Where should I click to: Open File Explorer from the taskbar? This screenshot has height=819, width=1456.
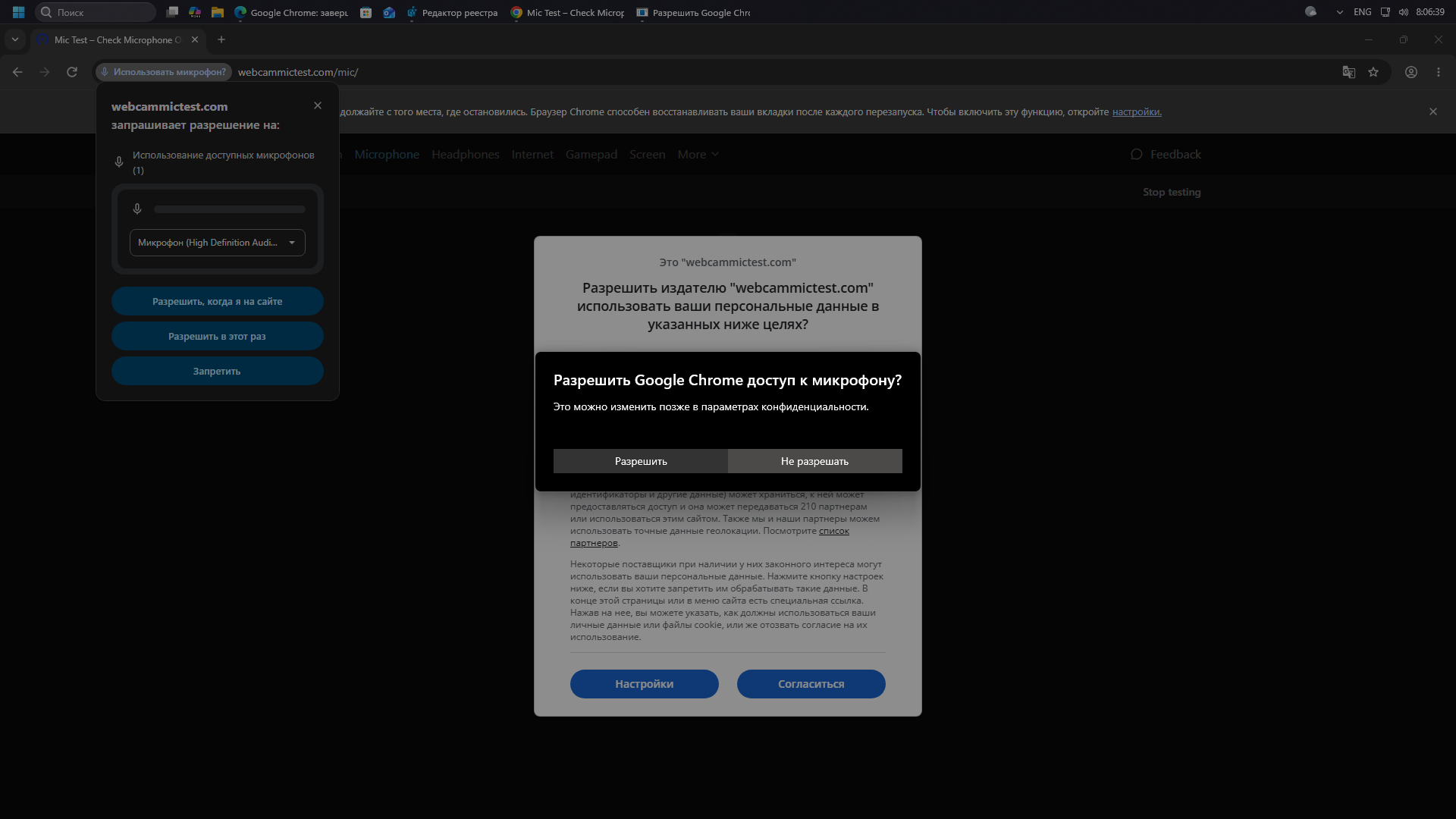(x=218, y=12)
